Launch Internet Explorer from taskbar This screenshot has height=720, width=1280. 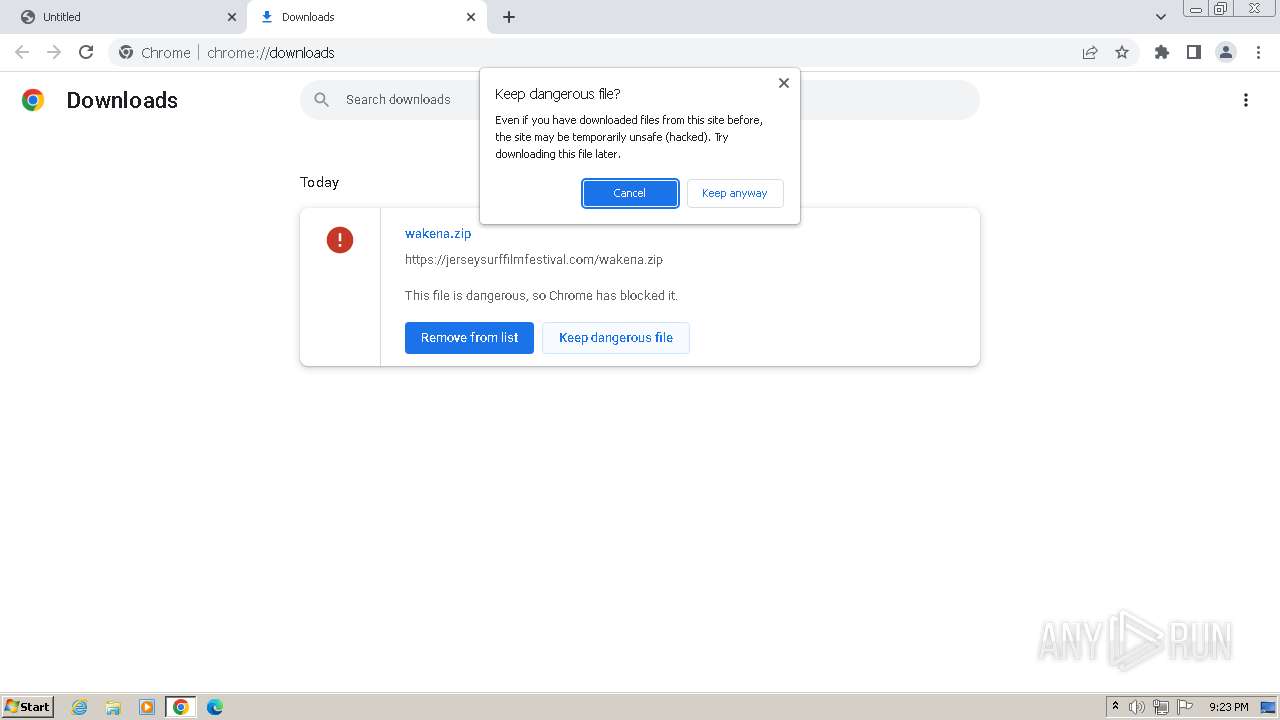79,707
